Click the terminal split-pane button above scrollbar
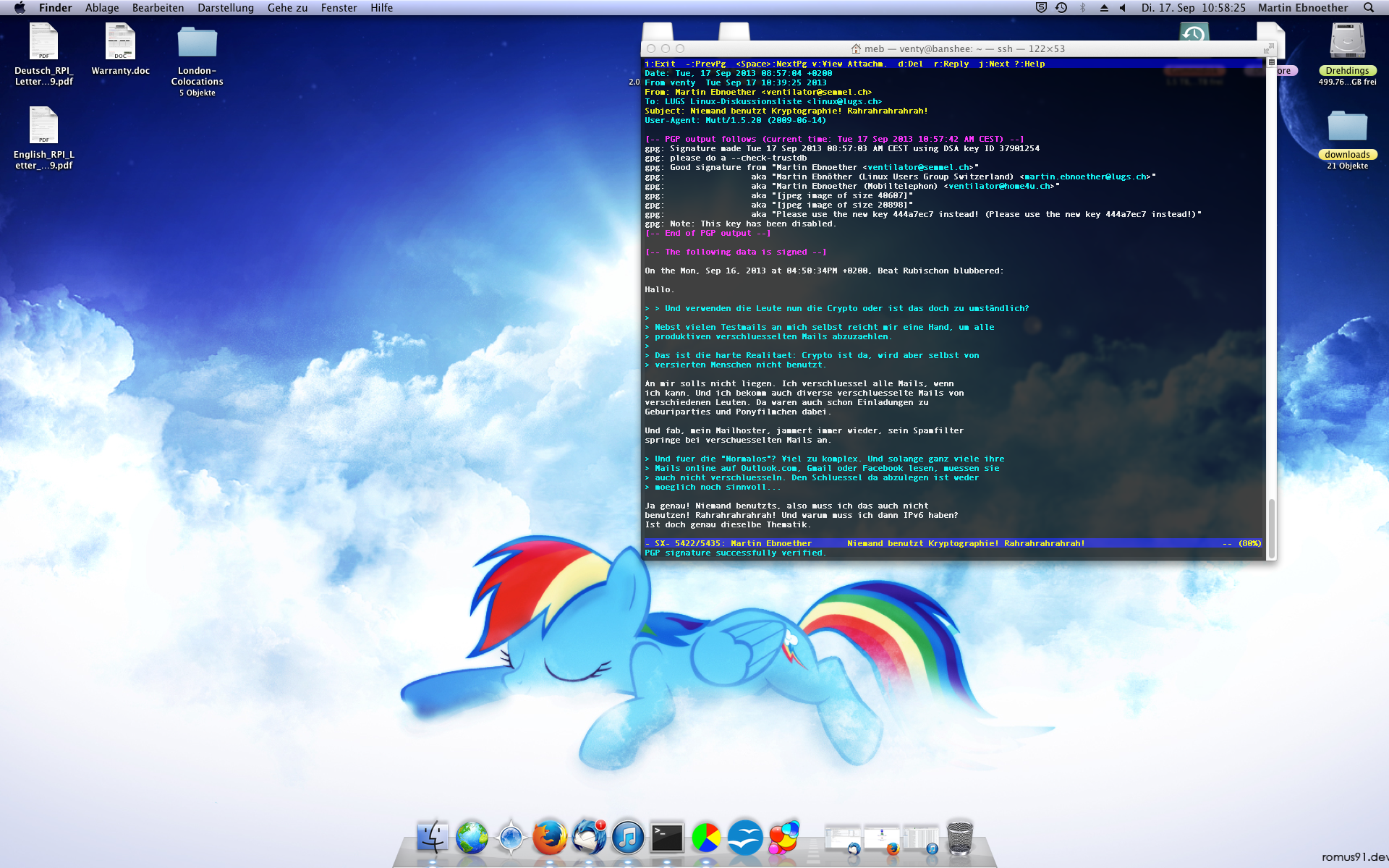Image resolution: width=1389 pixels, height=868 pixels. (1271, 62)
